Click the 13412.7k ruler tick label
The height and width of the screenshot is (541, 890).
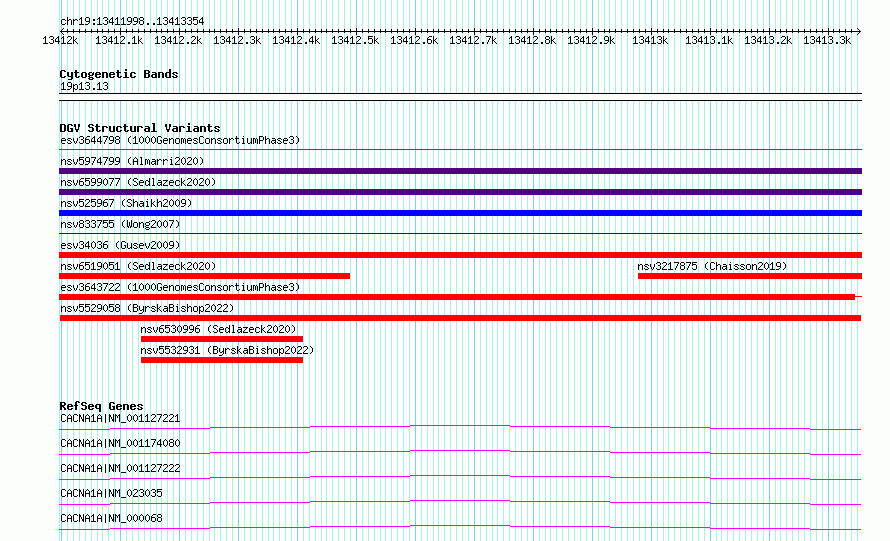(x=473, y=40)
